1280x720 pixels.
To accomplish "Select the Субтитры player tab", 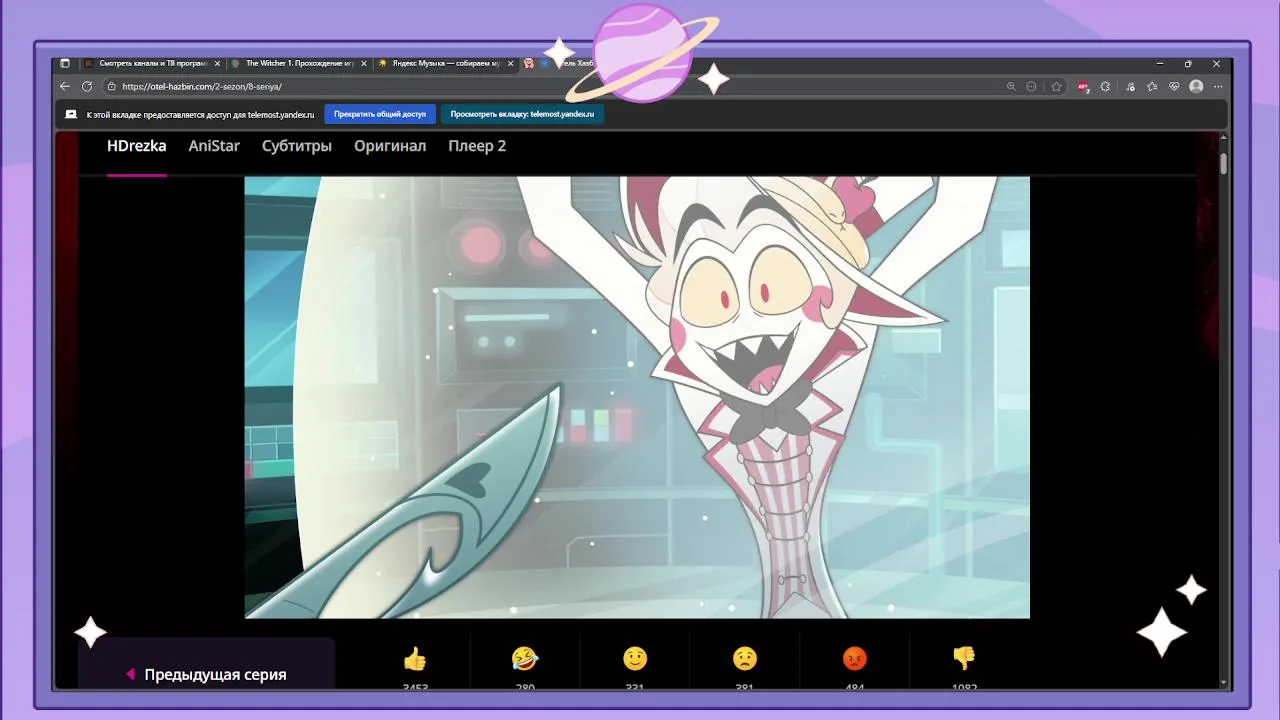I will [297, 146].
